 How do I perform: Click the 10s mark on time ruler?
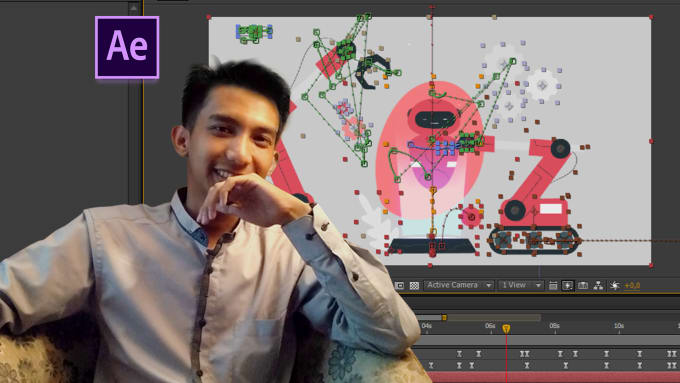(619, 326)
